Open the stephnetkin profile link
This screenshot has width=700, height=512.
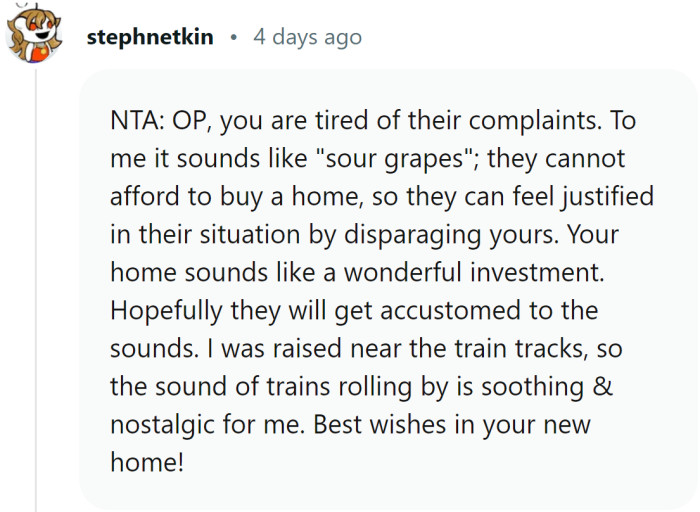(x=150, y=38)
